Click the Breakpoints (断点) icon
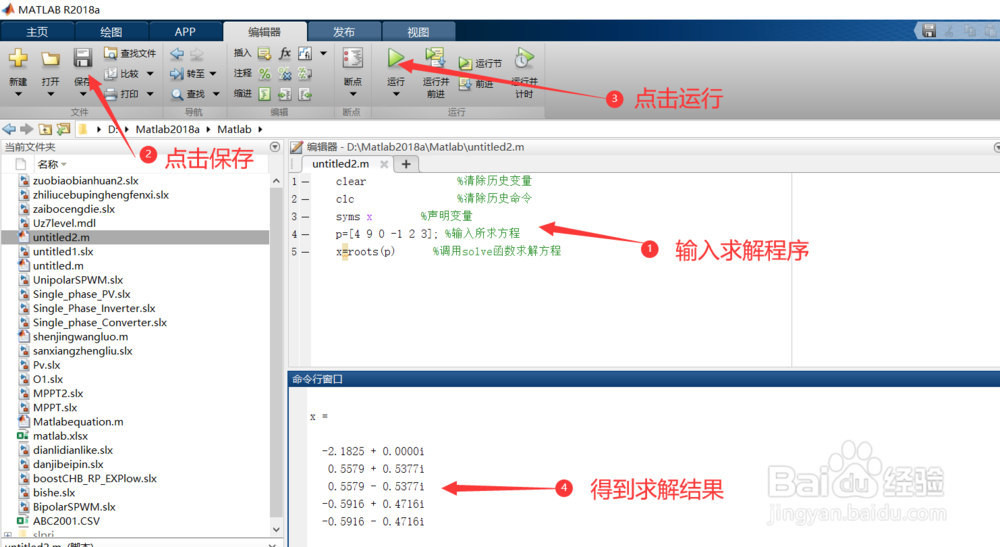Viewport: 1000px width, 547px height. (x=353, y=58)
